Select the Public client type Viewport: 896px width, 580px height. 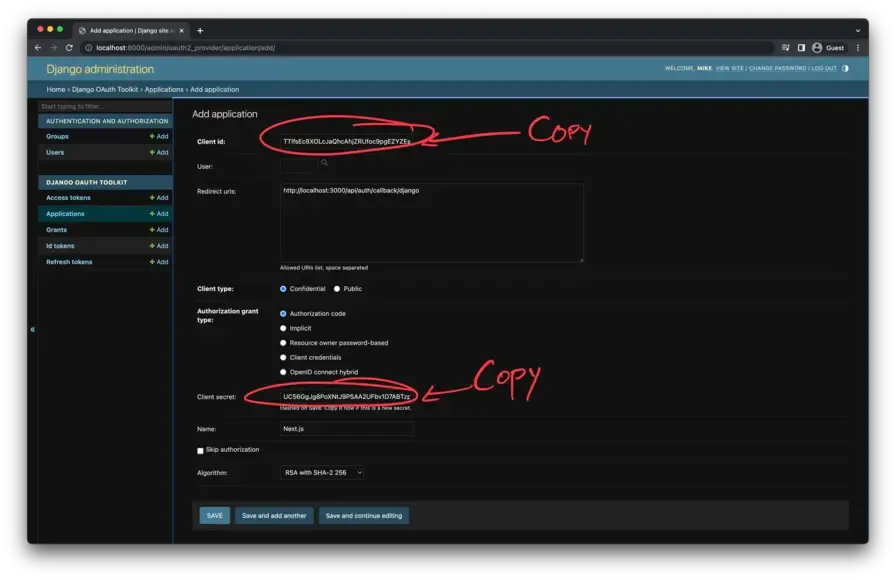click(x=337, y=289)
